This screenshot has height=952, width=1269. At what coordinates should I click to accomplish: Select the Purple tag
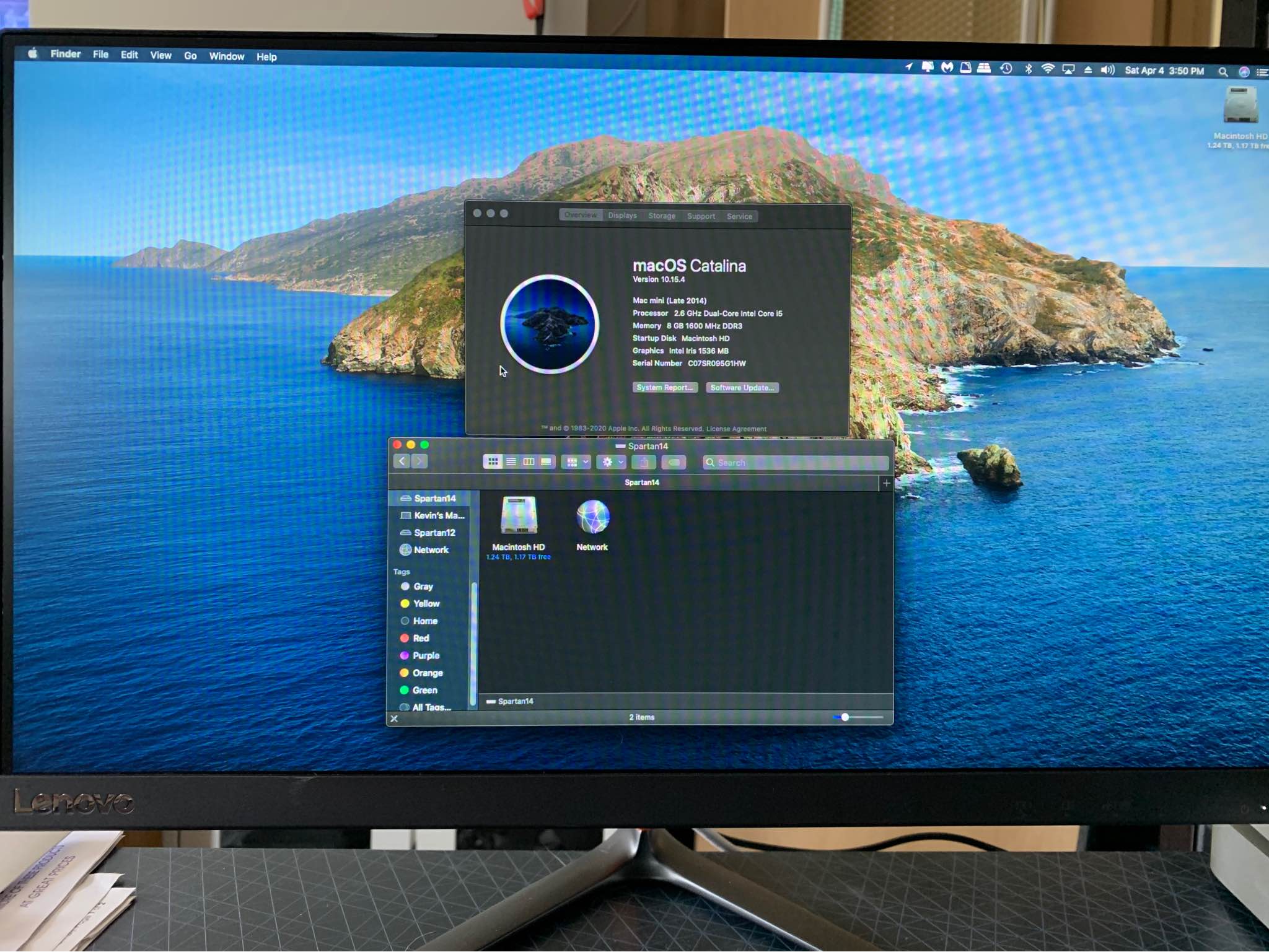click(420, 656)
